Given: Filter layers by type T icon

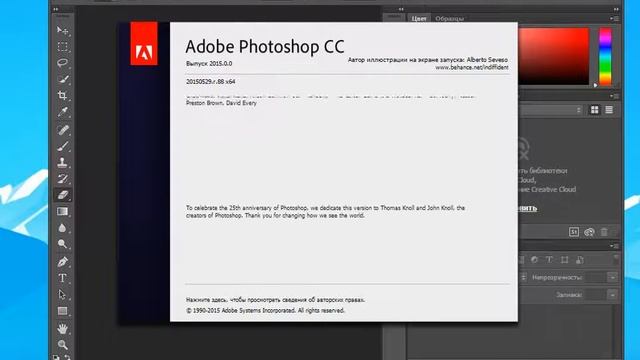Looking at the screenshot, I should (549, 260).
